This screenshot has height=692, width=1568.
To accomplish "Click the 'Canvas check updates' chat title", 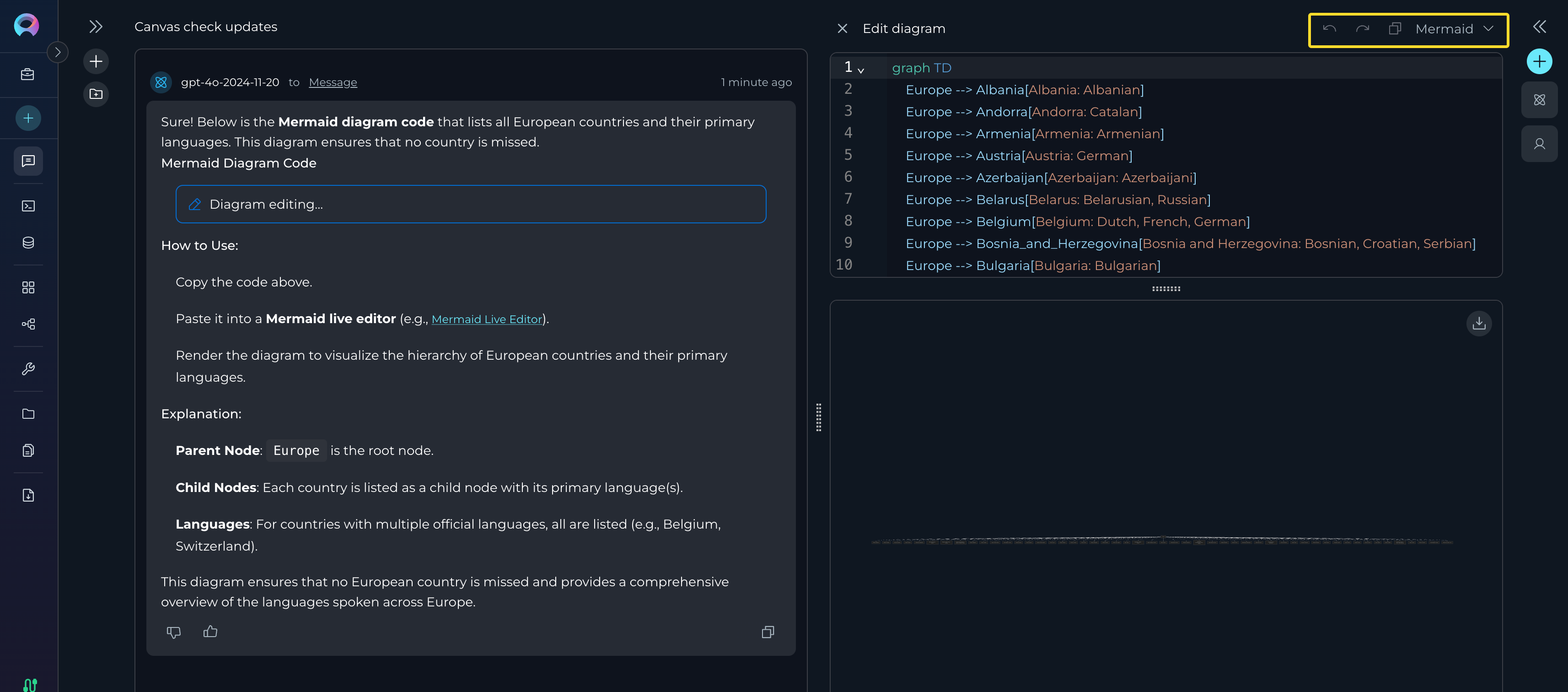I will pyautogui.click(x=206, y=27).
